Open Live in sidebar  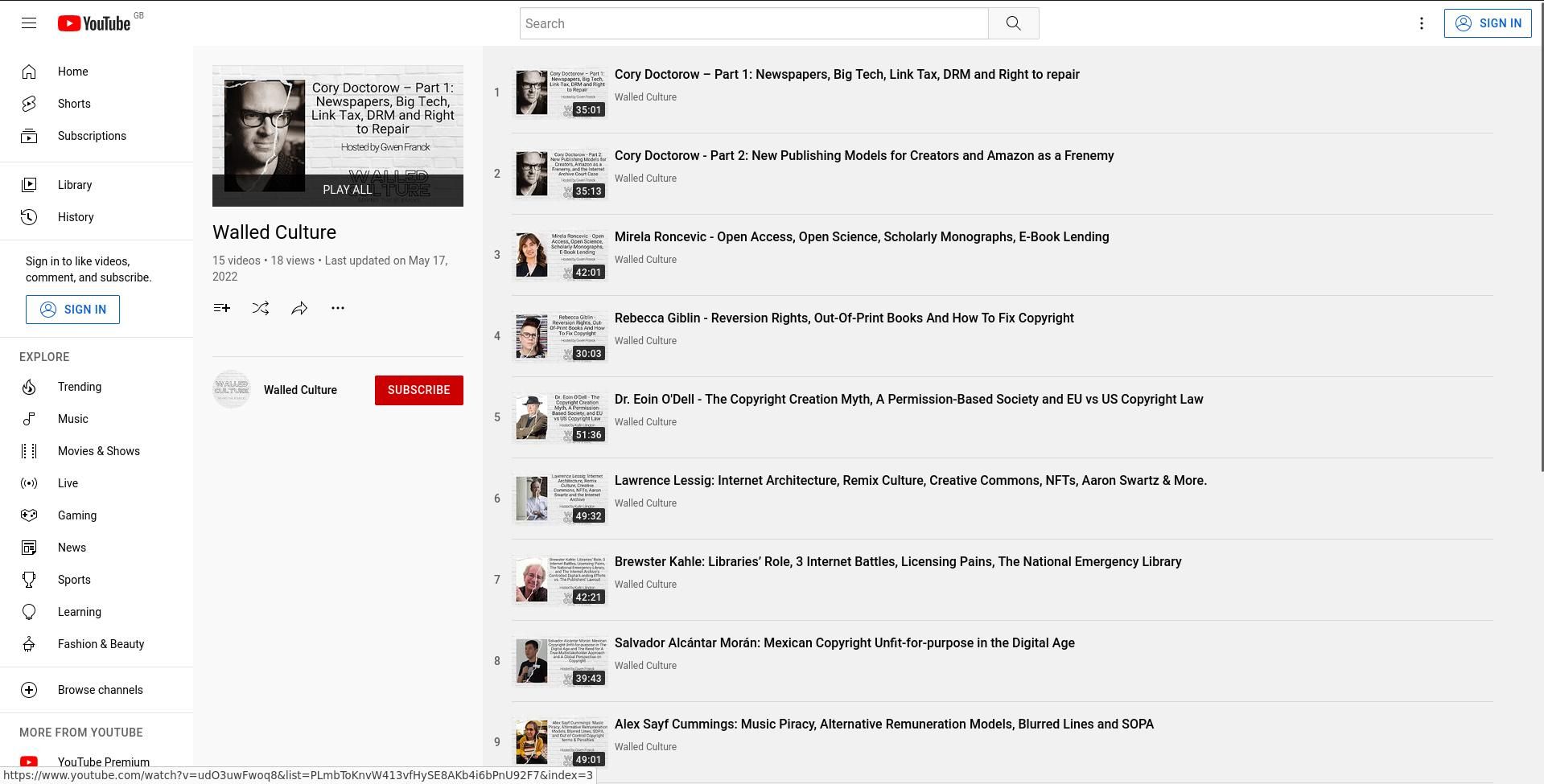(97, 483)
